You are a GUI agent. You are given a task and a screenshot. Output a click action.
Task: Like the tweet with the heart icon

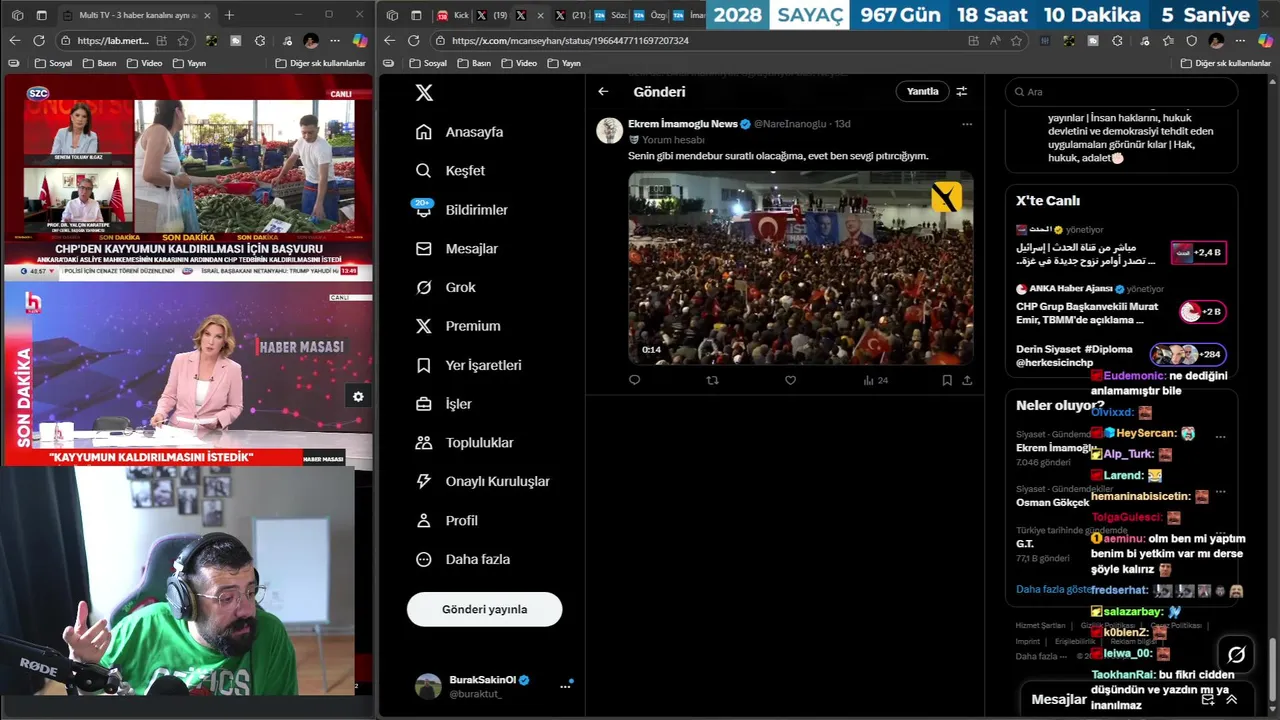790,380
